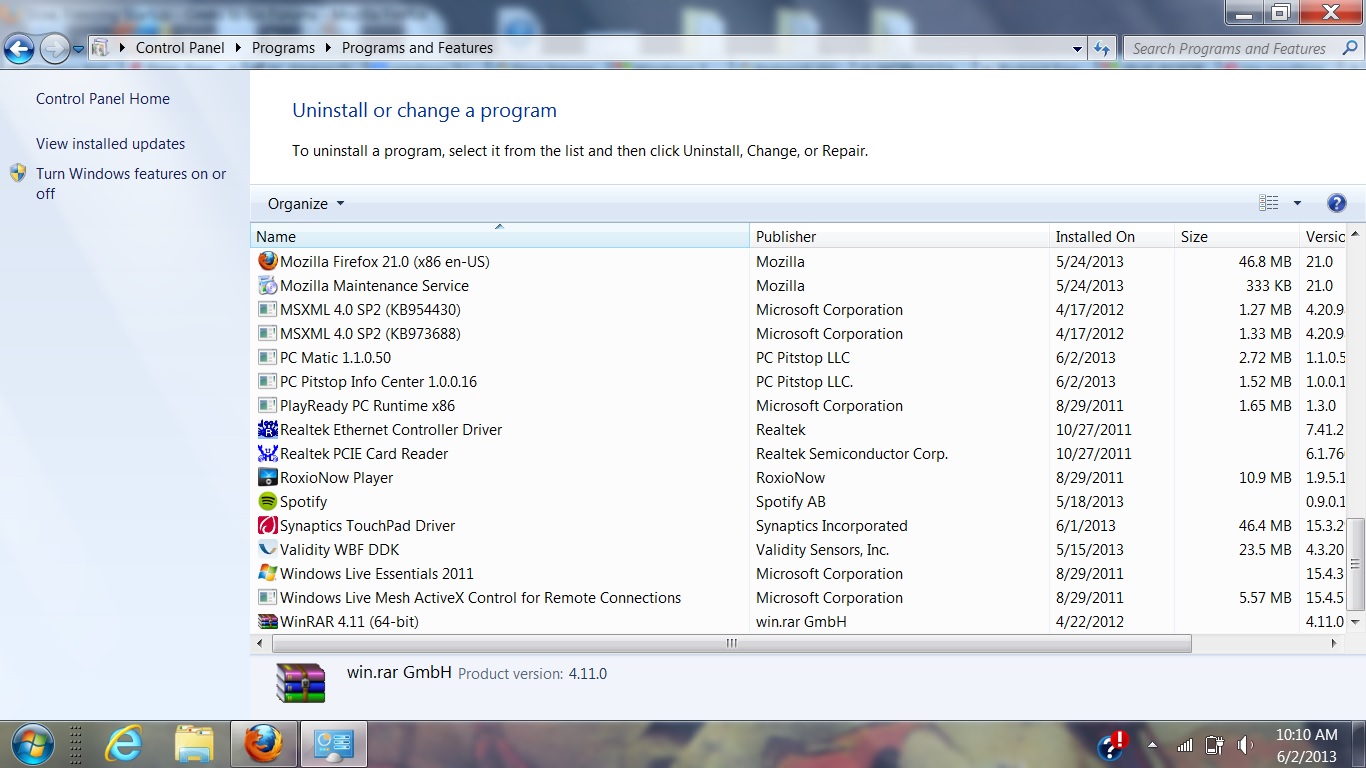Open the Organize dropdown menu
The image size is (1366, 768).
[x=305, y=203]
